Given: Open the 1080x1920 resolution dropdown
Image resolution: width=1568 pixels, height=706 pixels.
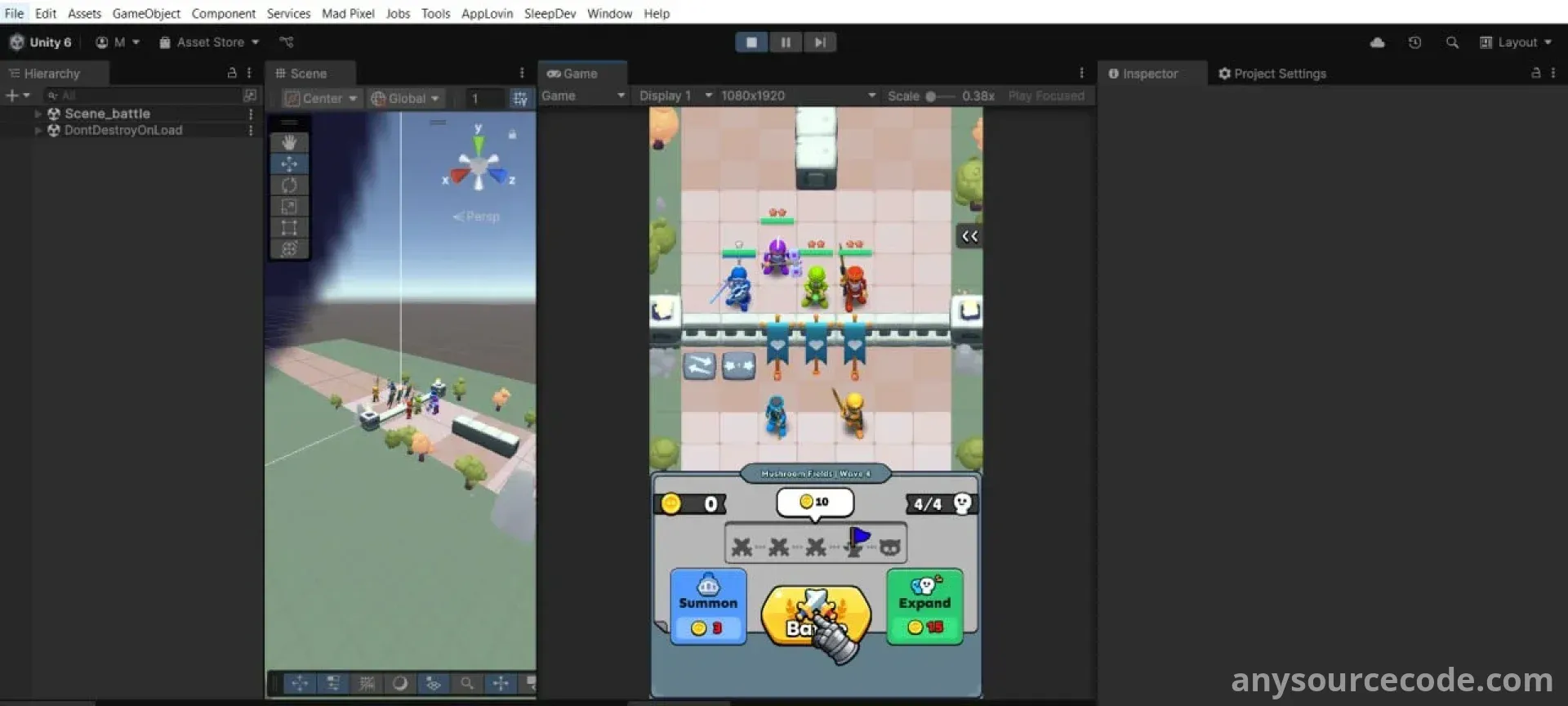Looking at the screenshot, I should 797,96.
